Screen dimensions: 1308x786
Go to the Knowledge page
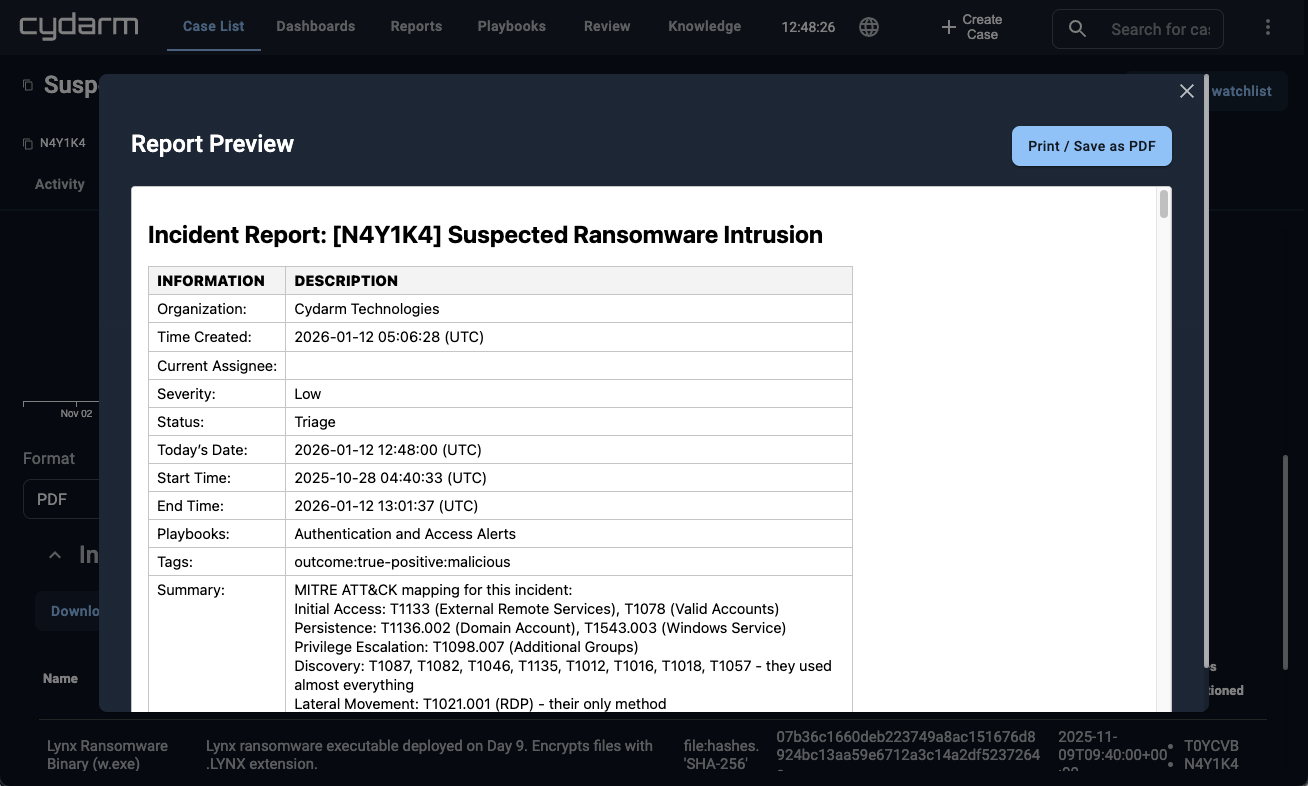(x=704, y=27)
